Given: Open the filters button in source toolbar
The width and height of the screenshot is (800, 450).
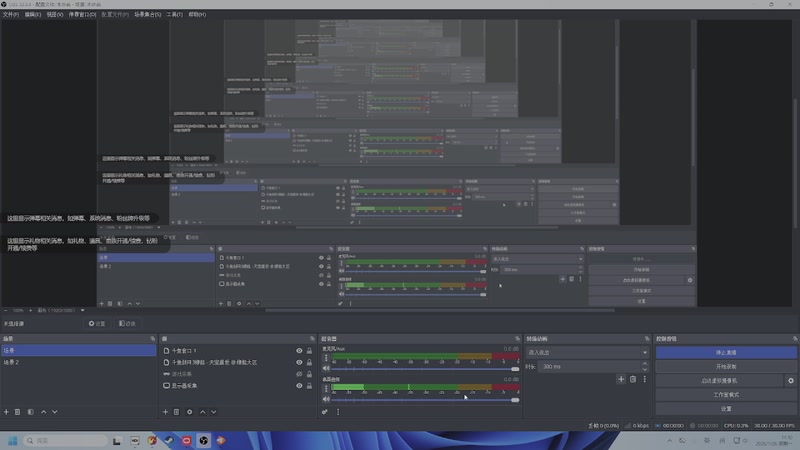Looking at the screenshot, I should point(127,323).
